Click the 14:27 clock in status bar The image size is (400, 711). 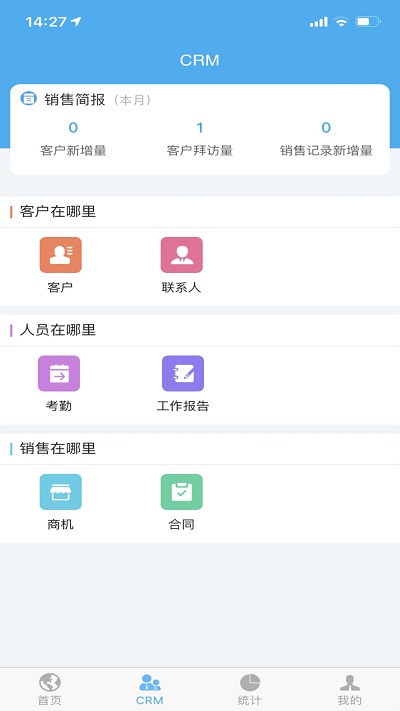pyautogui.click(x=47, y=22)
